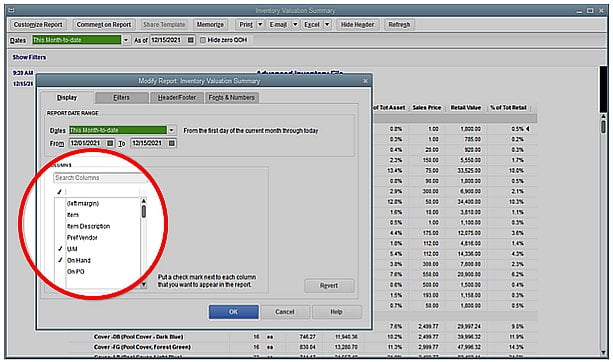Viewport: 613px width, 362px height.
Task: Switch to the Display tab
Action: pos(67,97)
